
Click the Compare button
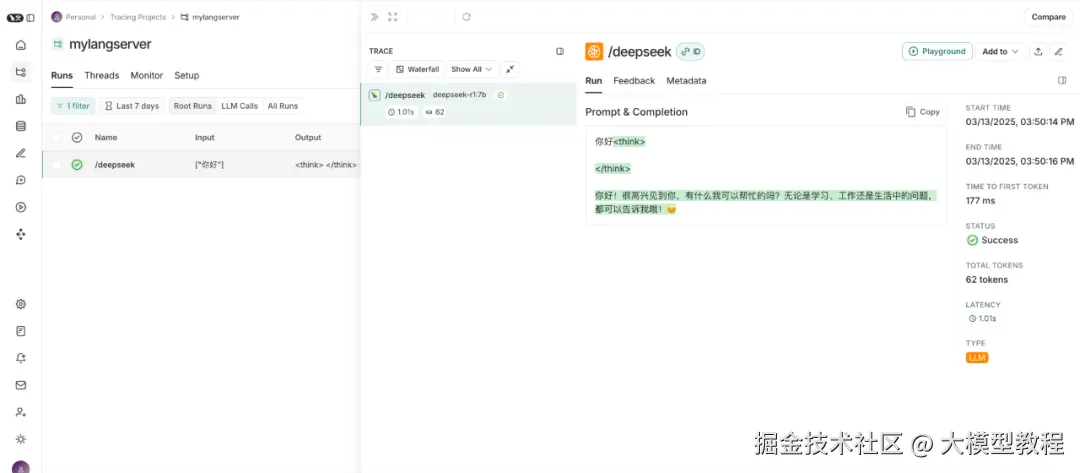(1048, 17)
